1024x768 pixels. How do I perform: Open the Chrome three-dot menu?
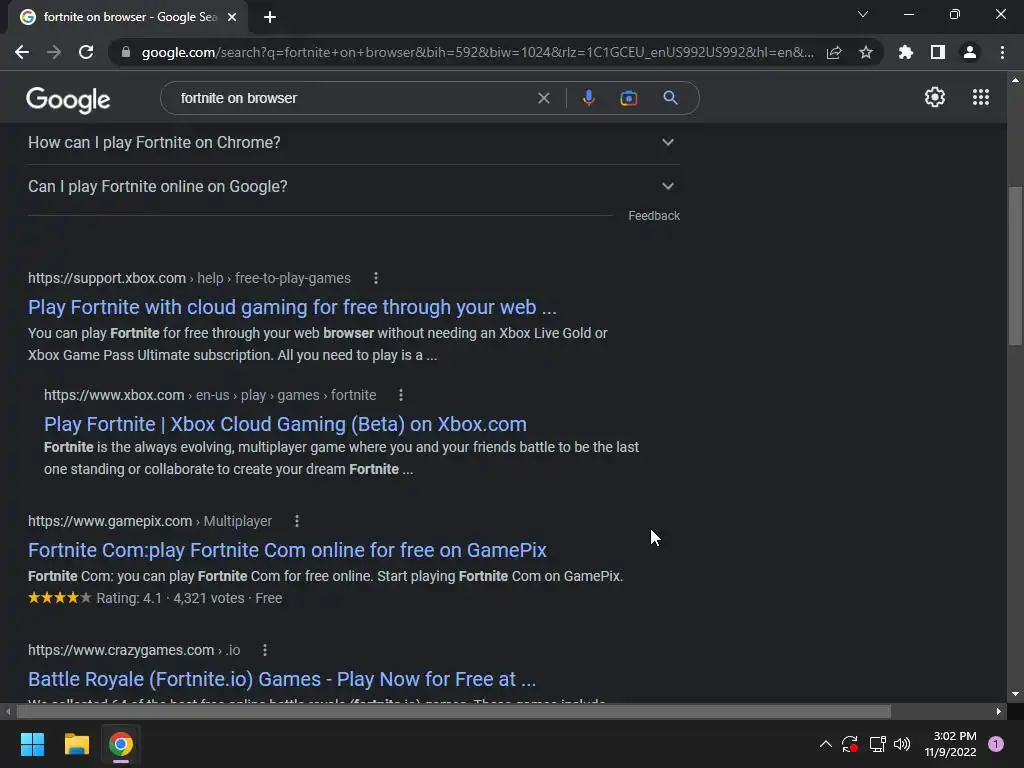pyautogui.click(x=1002, y=52)
